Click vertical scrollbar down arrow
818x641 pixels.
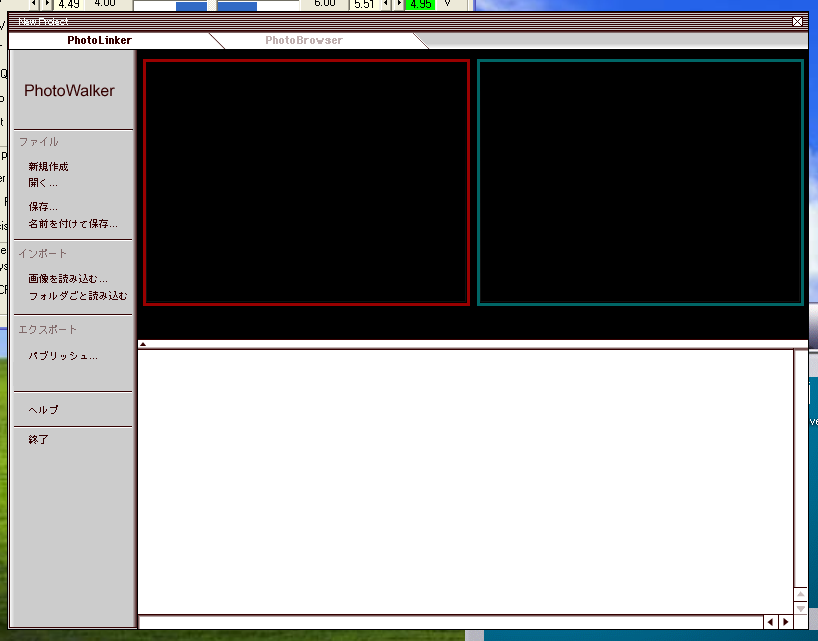pyautogui.click(x=800, y=608)
